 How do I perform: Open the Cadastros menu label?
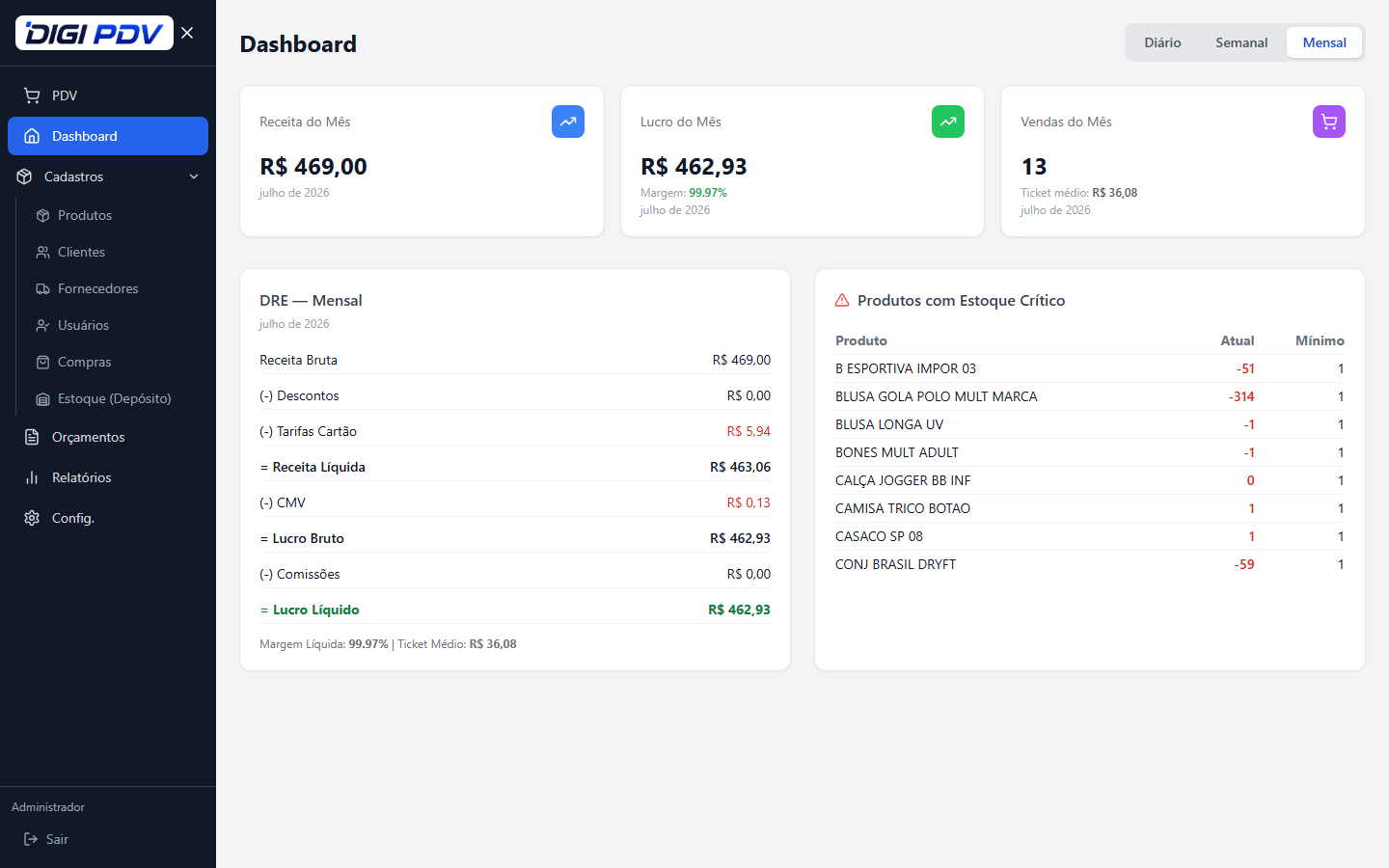tap(73, 176)
